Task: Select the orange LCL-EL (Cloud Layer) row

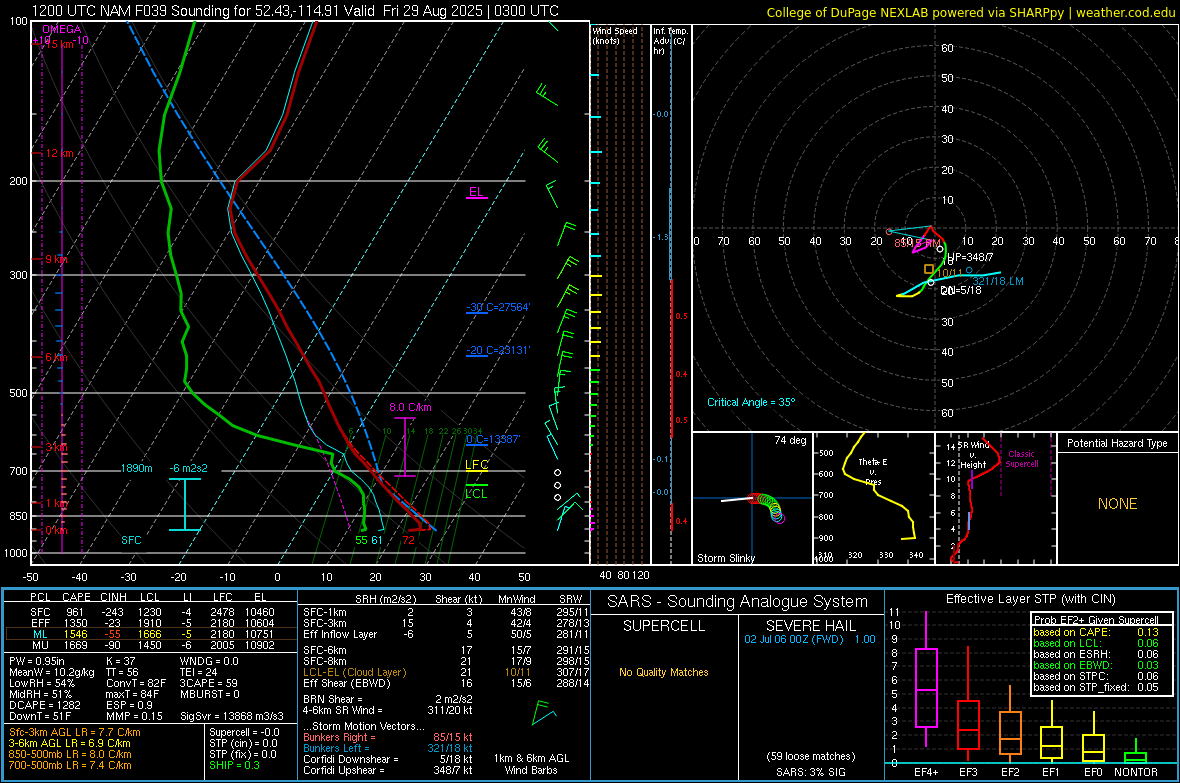Action: (x=446, y=672)
